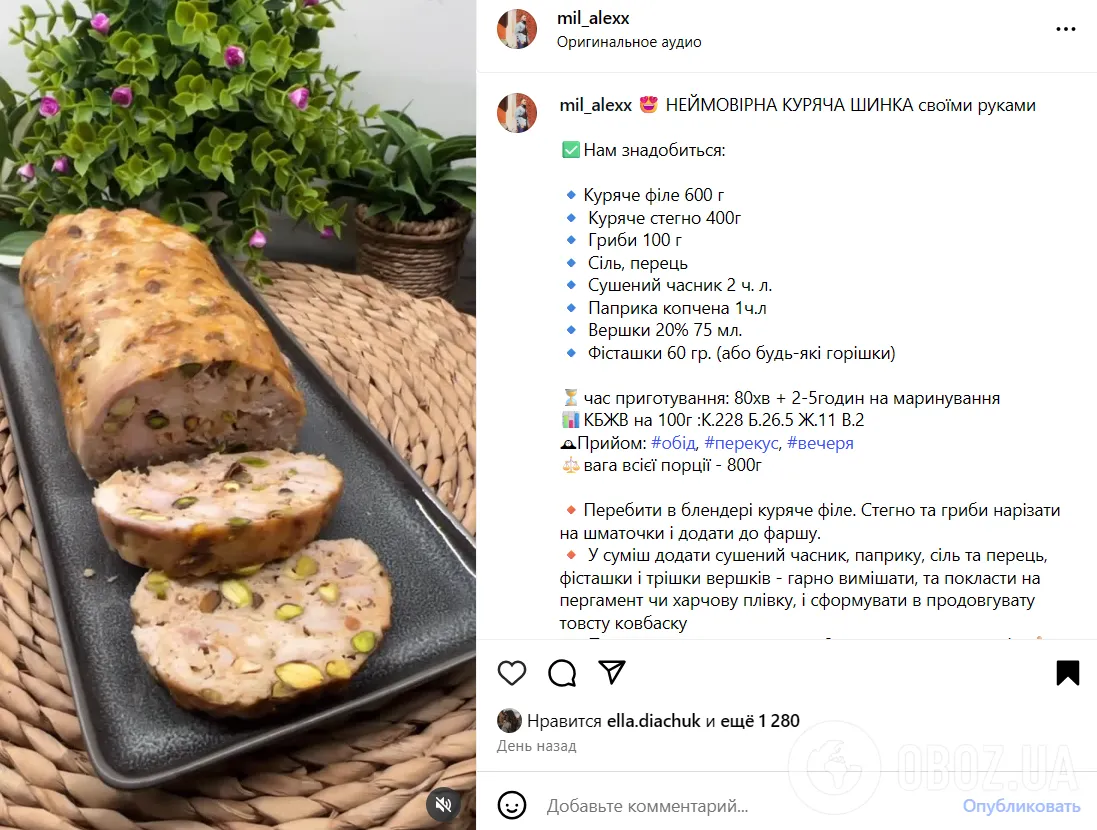Click the chicken ham video
Viewport: 1097px width, 830px height.
(238, 415)
